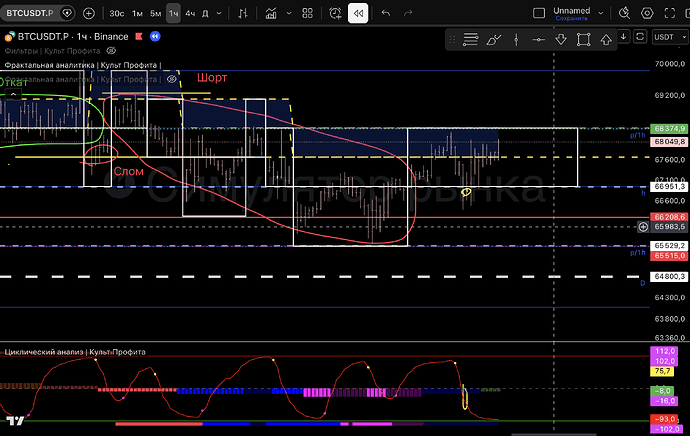
Task: Enter fullscreen mode using the corner brackets icon
Action: pos(672,14)
